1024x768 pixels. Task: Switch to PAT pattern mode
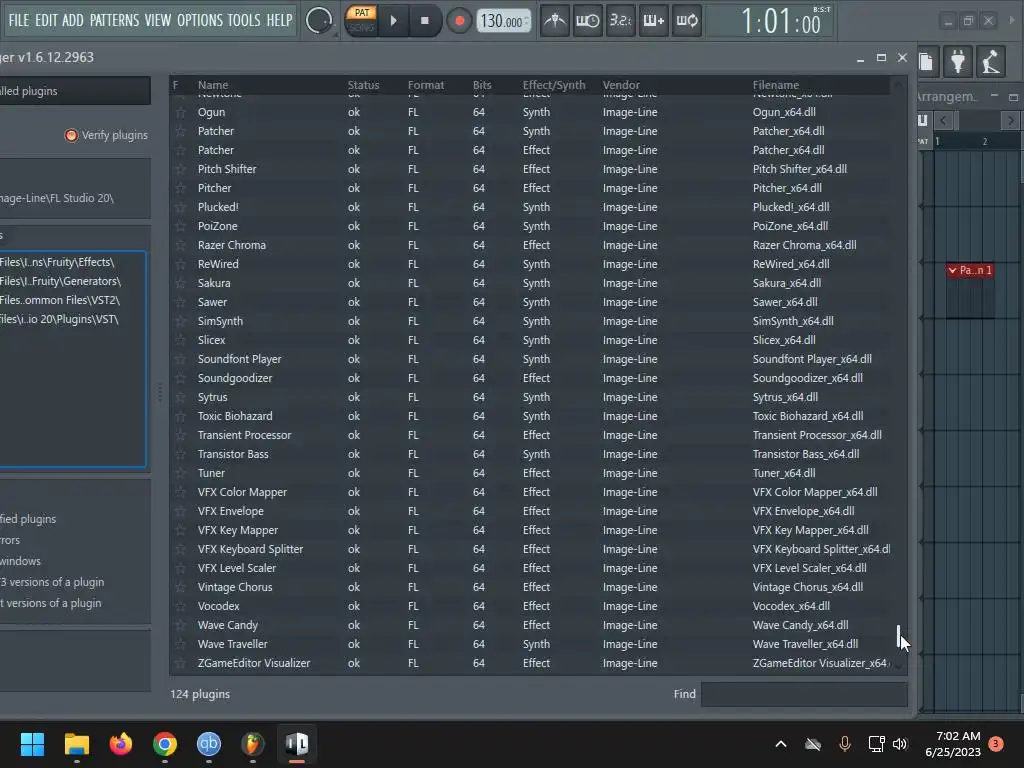(x=362, y=12)
